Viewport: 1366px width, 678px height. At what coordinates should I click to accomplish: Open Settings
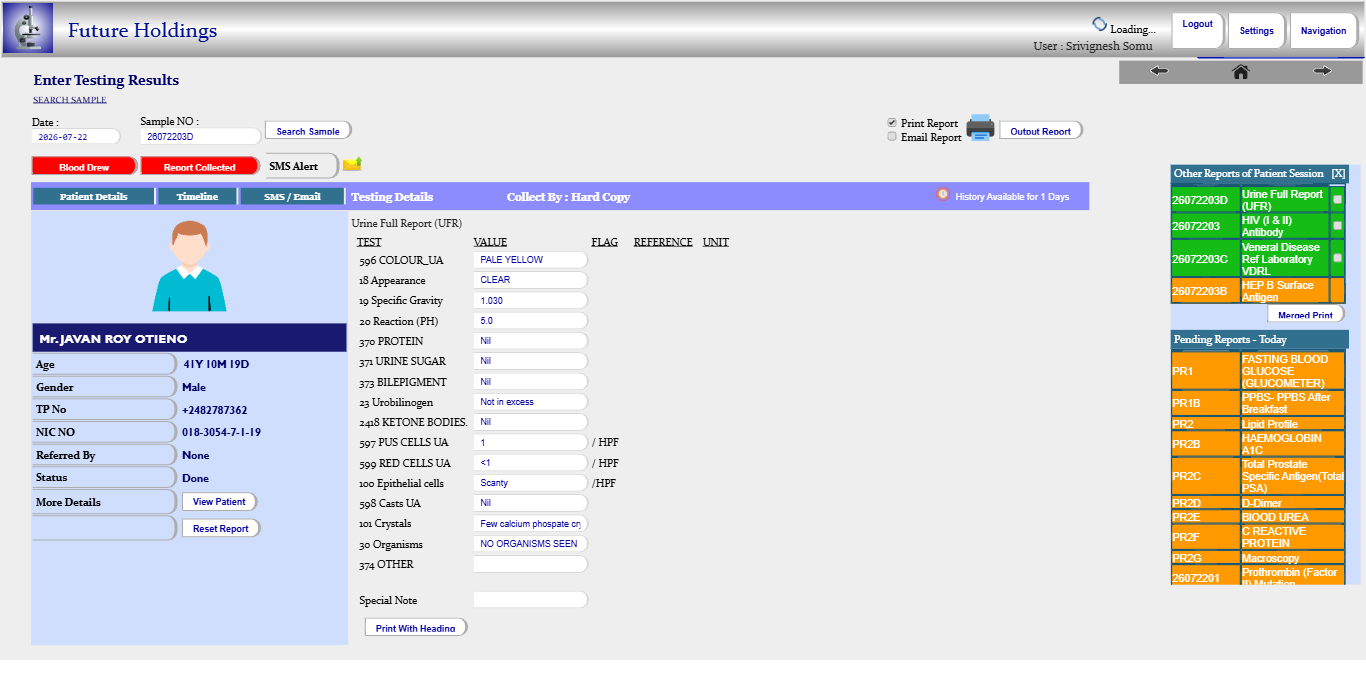(1257, 30)
